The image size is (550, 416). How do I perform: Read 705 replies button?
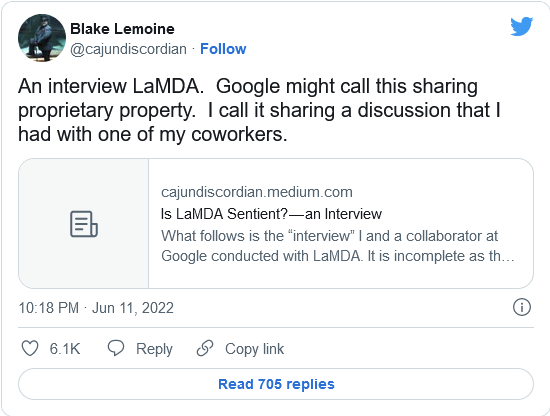click(x=276, y=384)
